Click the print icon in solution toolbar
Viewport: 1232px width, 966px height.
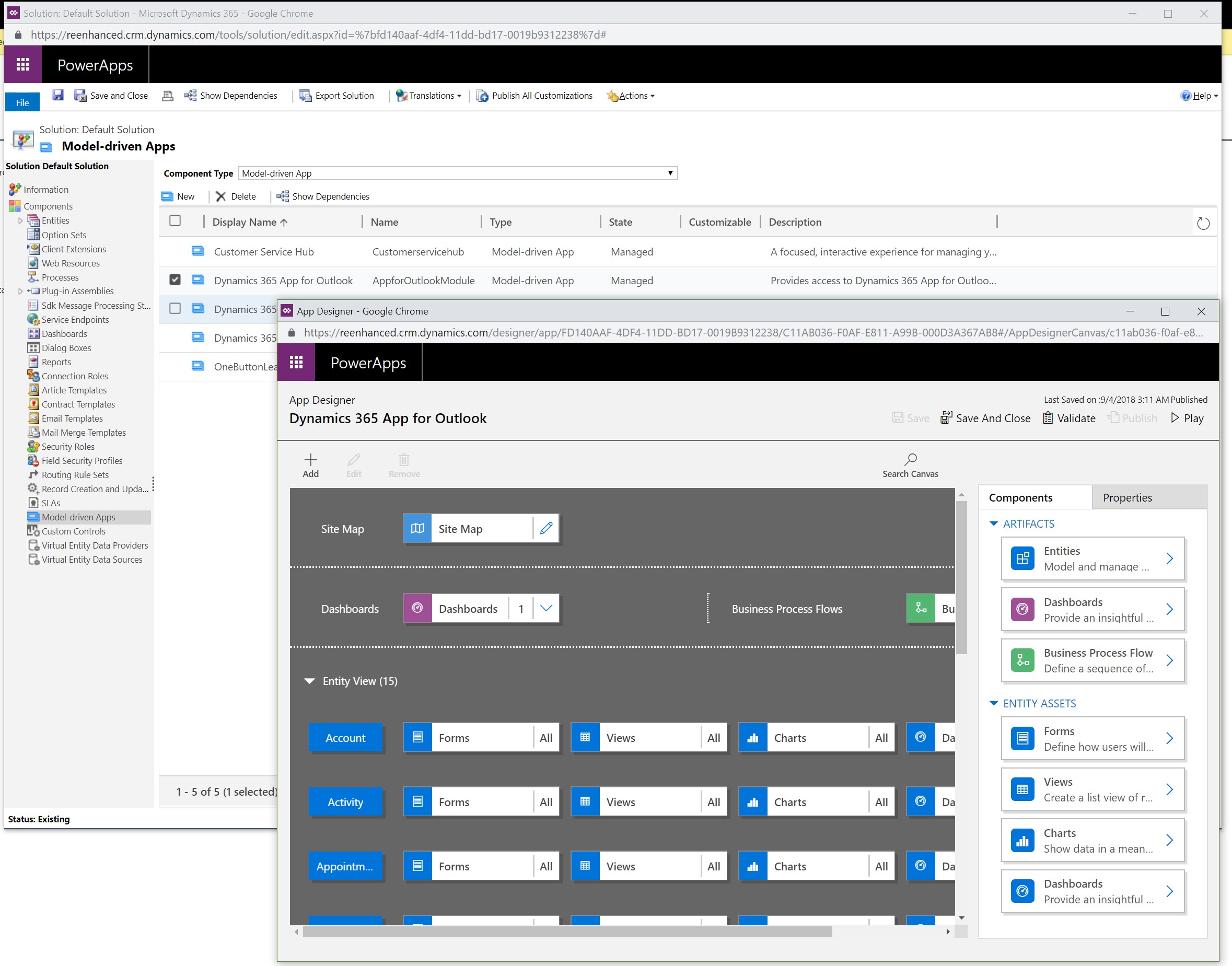tap(167, 96)
